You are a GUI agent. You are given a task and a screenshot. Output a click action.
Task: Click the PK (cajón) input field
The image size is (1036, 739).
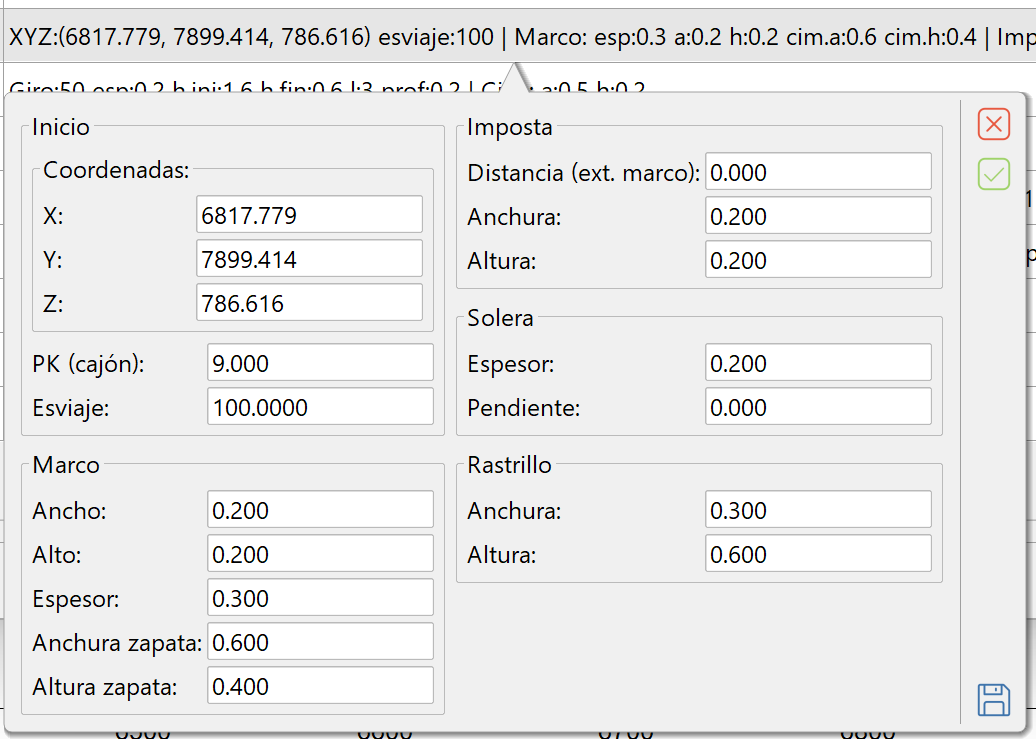[320, 363]
